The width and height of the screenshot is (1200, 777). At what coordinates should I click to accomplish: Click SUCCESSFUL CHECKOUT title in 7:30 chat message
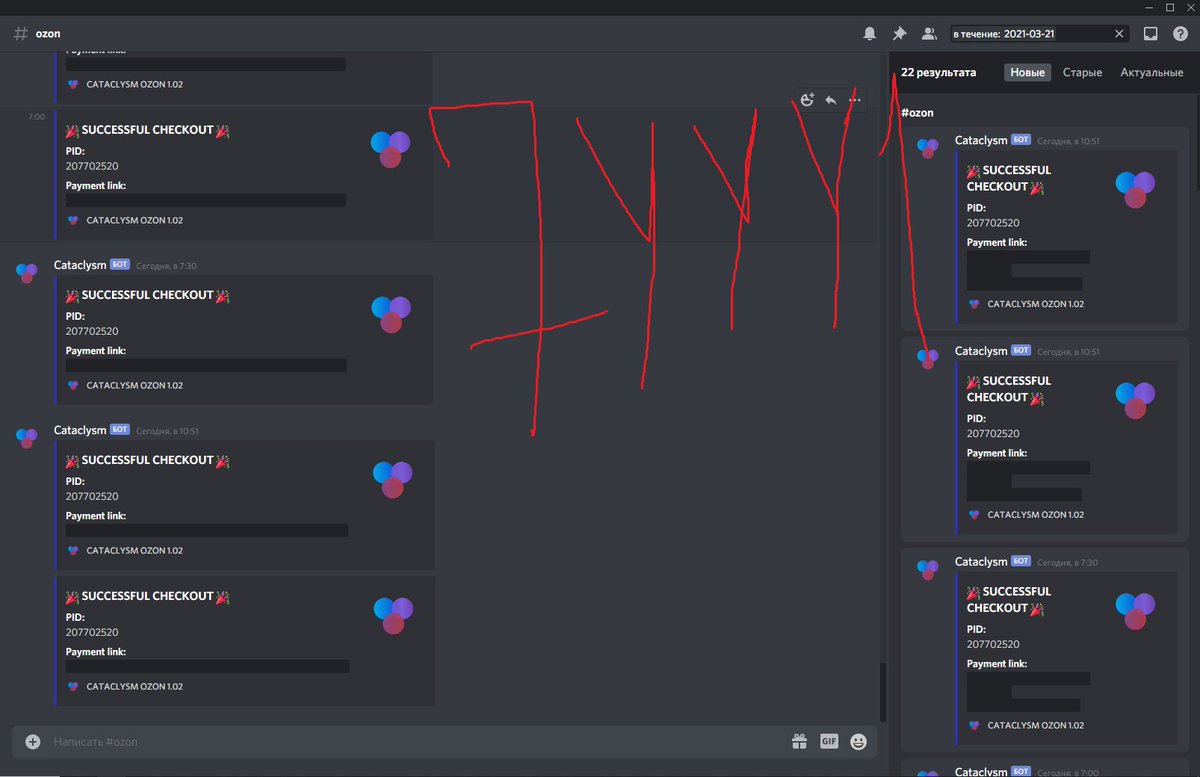click(148, 295)
